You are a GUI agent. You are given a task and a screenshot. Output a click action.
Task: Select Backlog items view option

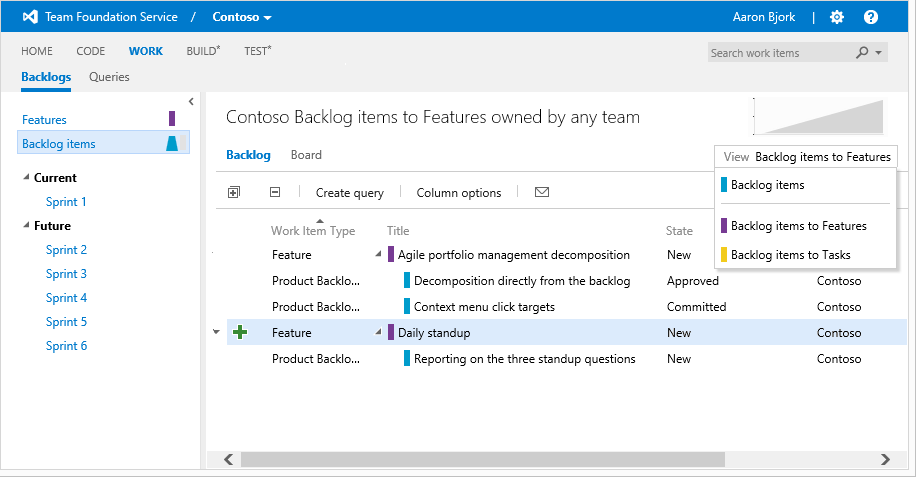[x=767, y=185]
